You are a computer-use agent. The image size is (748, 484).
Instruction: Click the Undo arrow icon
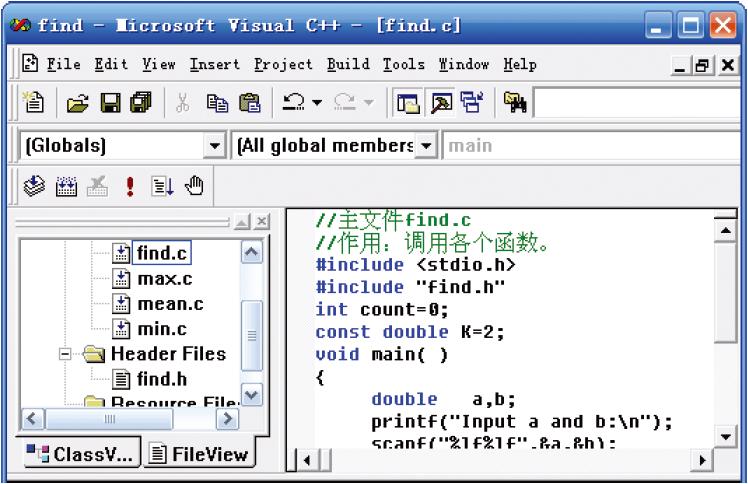293,102
